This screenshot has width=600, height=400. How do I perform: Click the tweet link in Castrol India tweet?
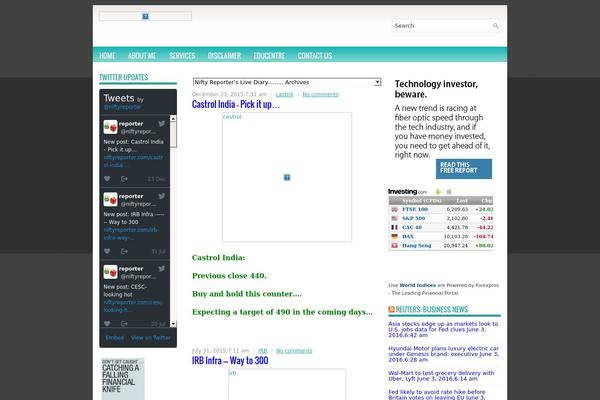(x=133, y=161)
